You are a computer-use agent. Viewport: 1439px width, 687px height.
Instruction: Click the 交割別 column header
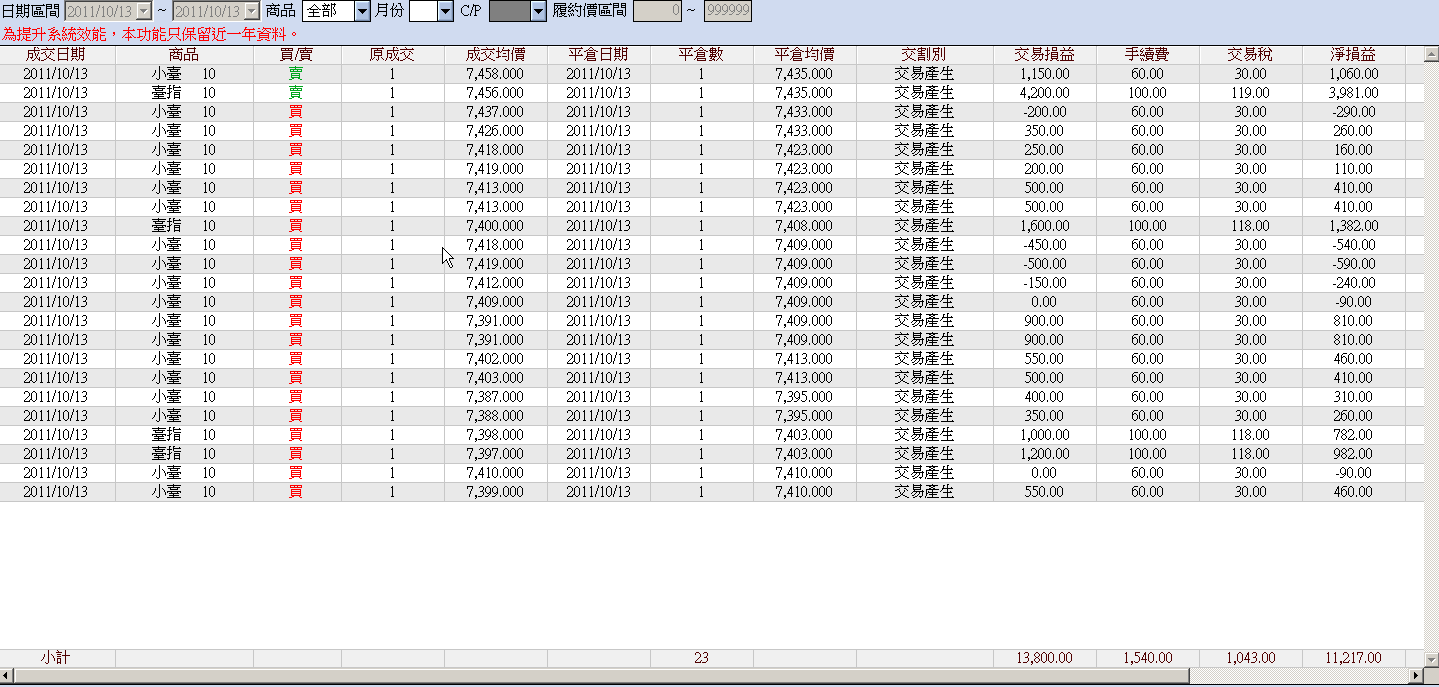[x=924, y=54]
